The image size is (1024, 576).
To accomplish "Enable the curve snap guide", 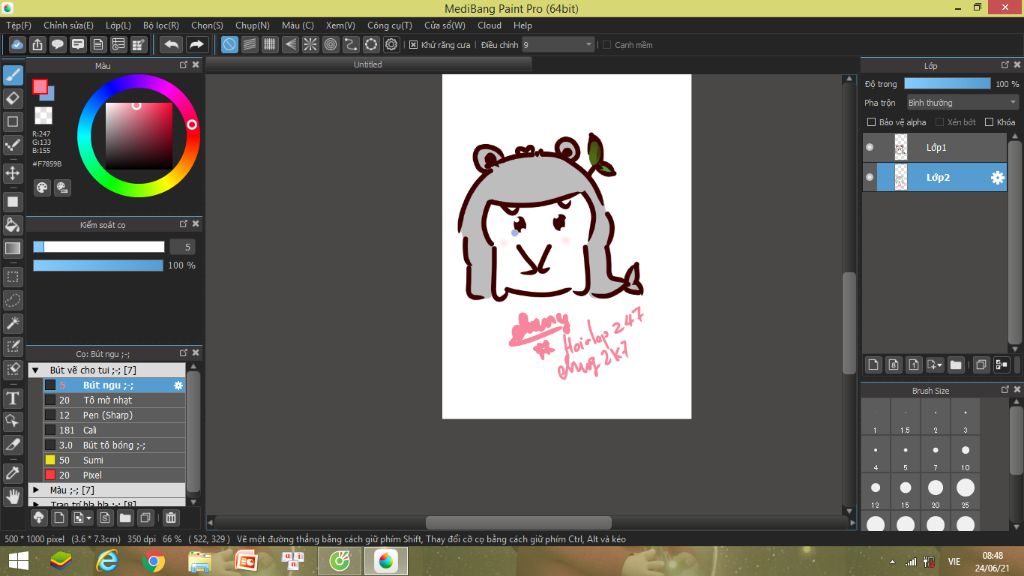I will coord(351,44).
